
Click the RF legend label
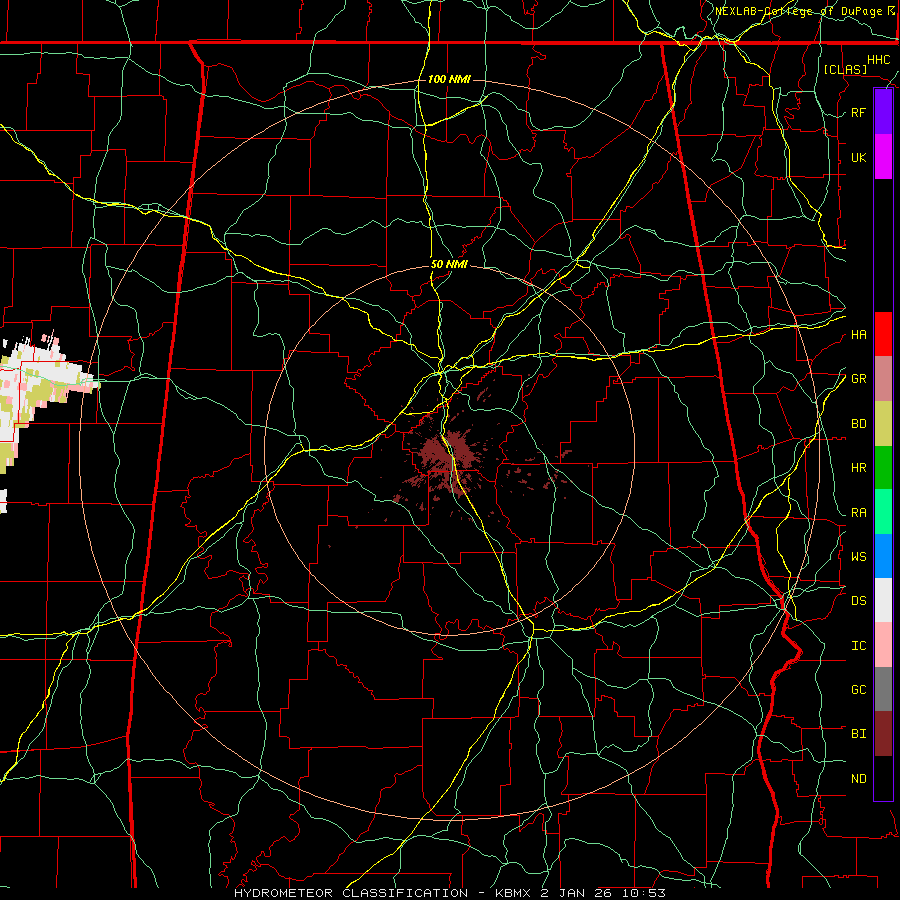point(858,112)
